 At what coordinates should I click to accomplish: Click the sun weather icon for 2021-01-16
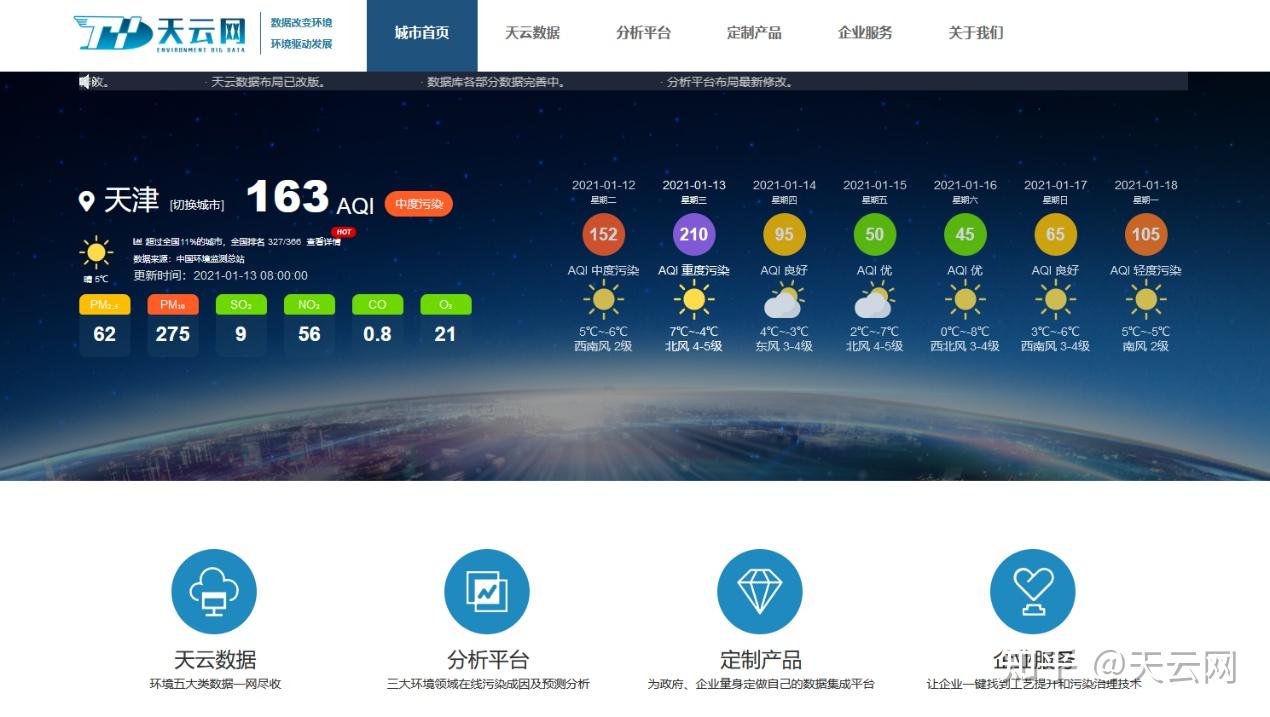[965, 299]
